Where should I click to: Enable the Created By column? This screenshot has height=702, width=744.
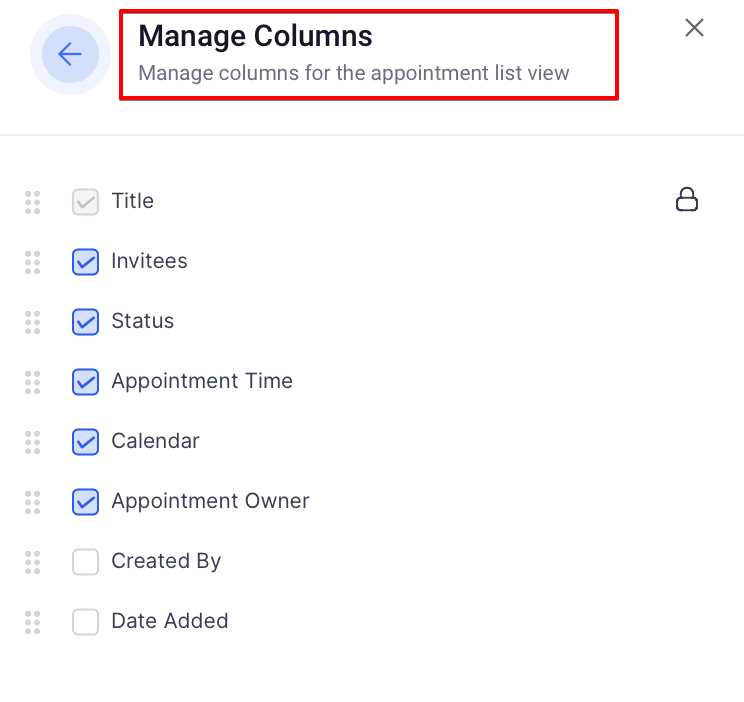(x=86, y=562)
